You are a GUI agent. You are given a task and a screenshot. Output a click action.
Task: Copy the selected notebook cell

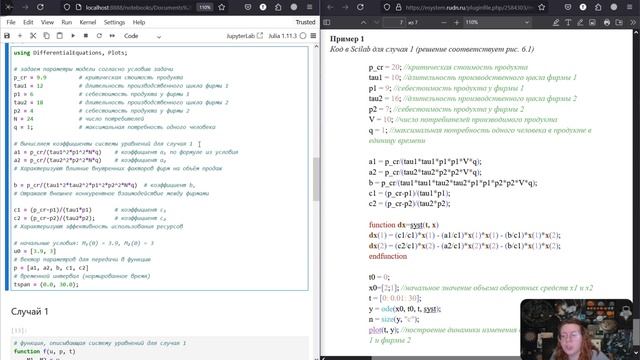[x=46, y=36]
